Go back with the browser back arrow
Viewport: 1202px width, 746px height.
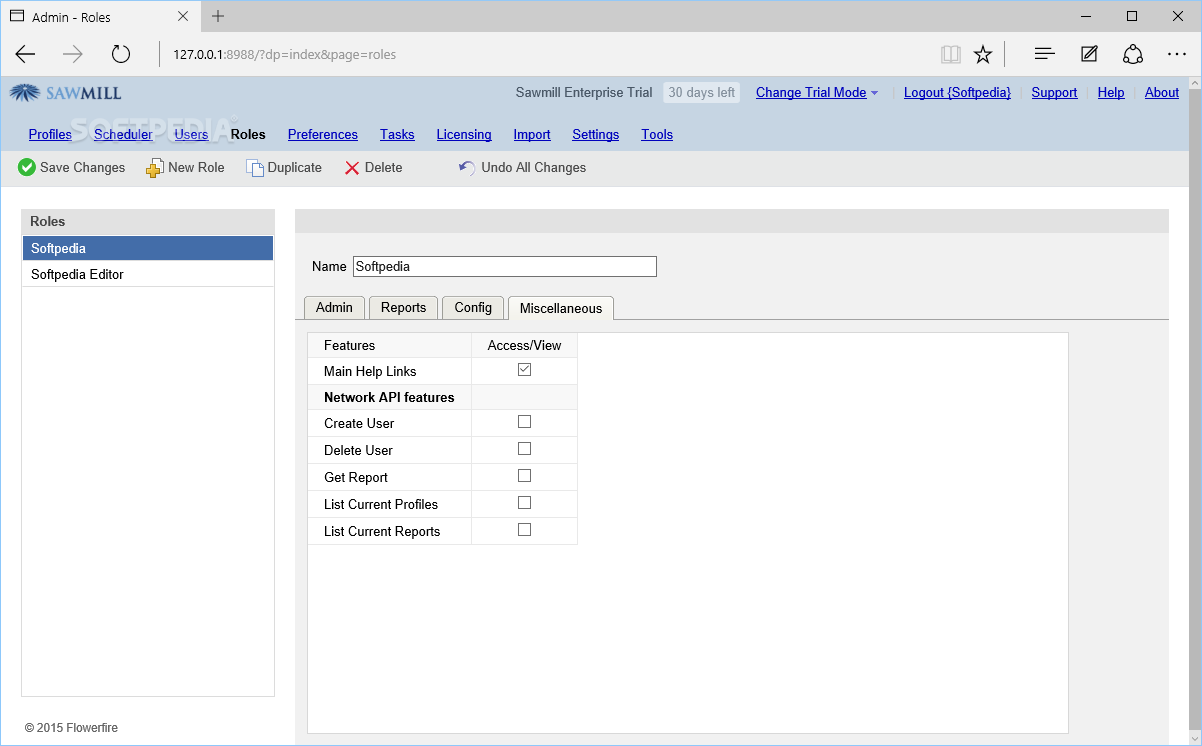point(25,54)
